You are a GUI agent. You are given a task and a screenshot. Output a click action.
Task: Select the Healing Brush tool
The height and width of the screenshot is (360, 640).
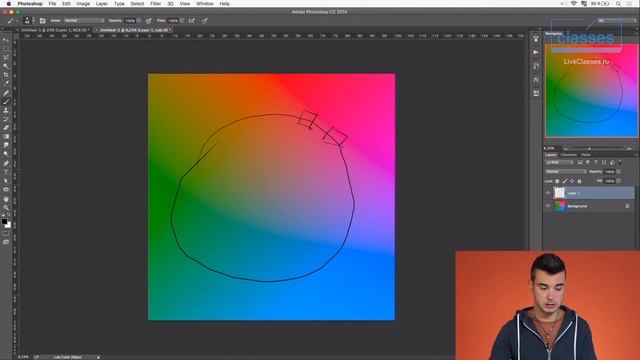tap(6, 93)
